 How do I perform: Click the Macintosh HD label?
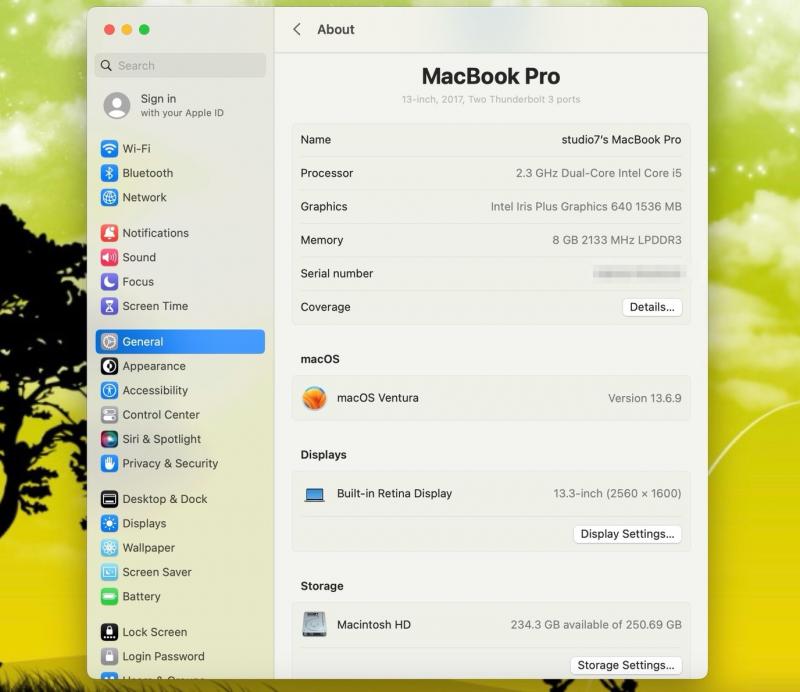pyautogui.click(x=373, y=625)
